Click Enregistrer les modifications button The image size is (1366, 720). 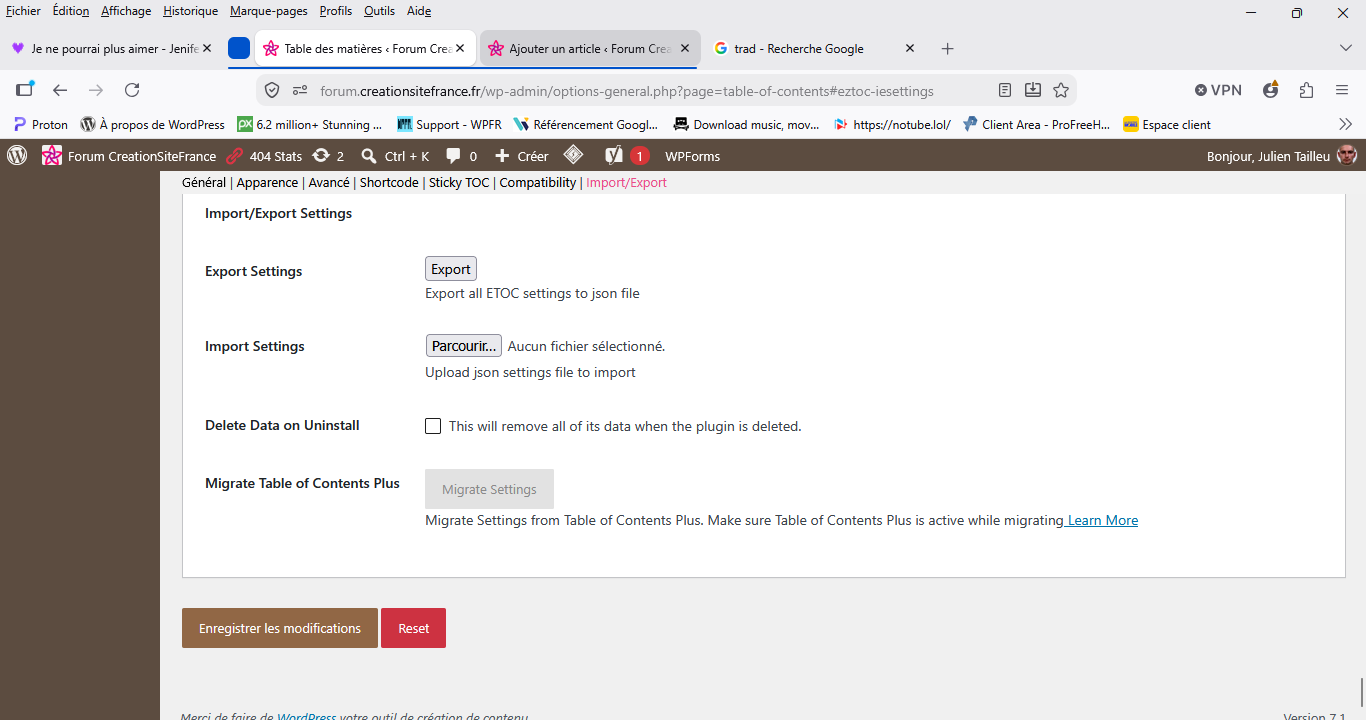click(280, 628)
